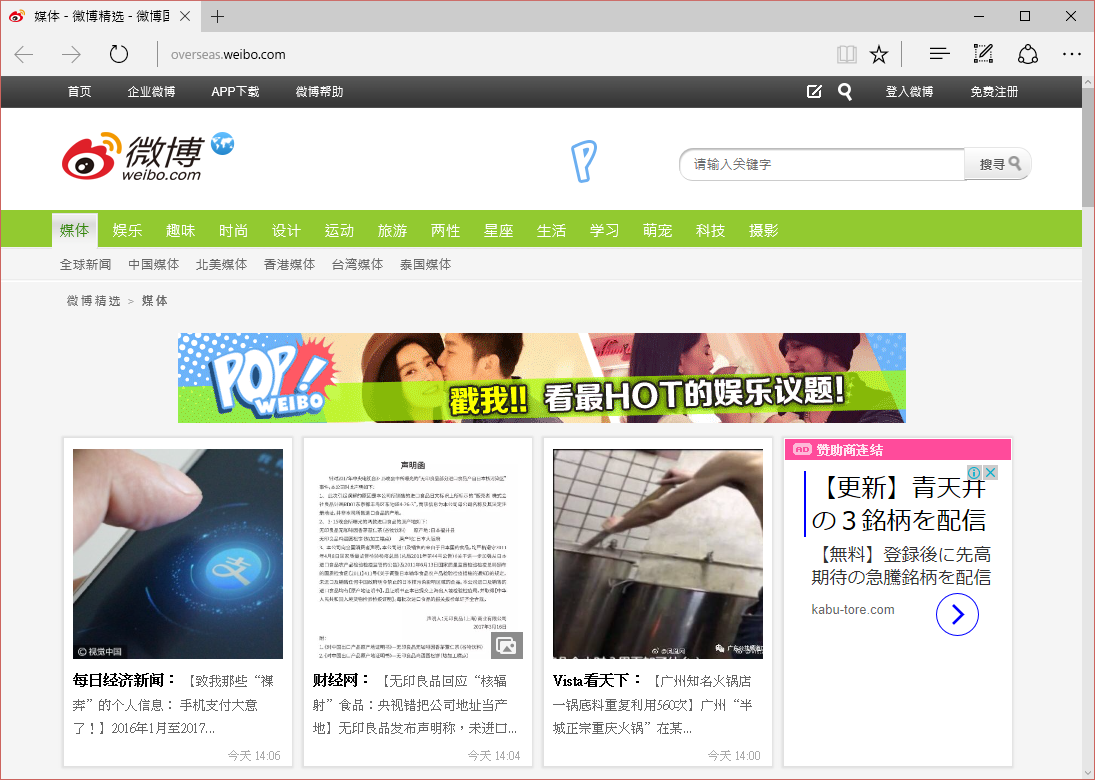
Task: Open the 台湾媒体 subcategory
Action: pyautogui.click(x=358, y=265)
